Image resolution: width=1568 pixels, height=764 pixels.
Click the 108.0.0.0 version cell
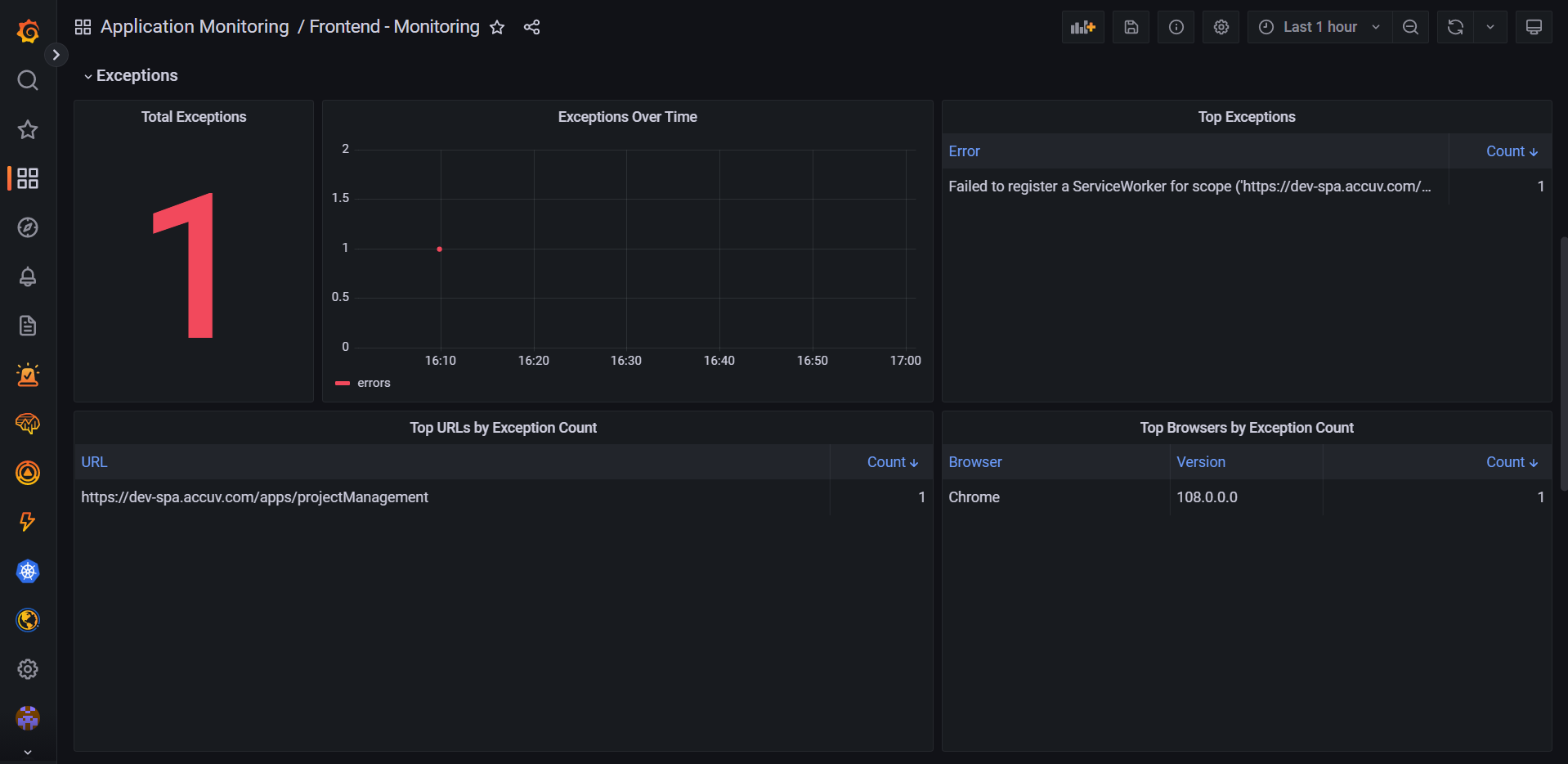coord(1207,497)
